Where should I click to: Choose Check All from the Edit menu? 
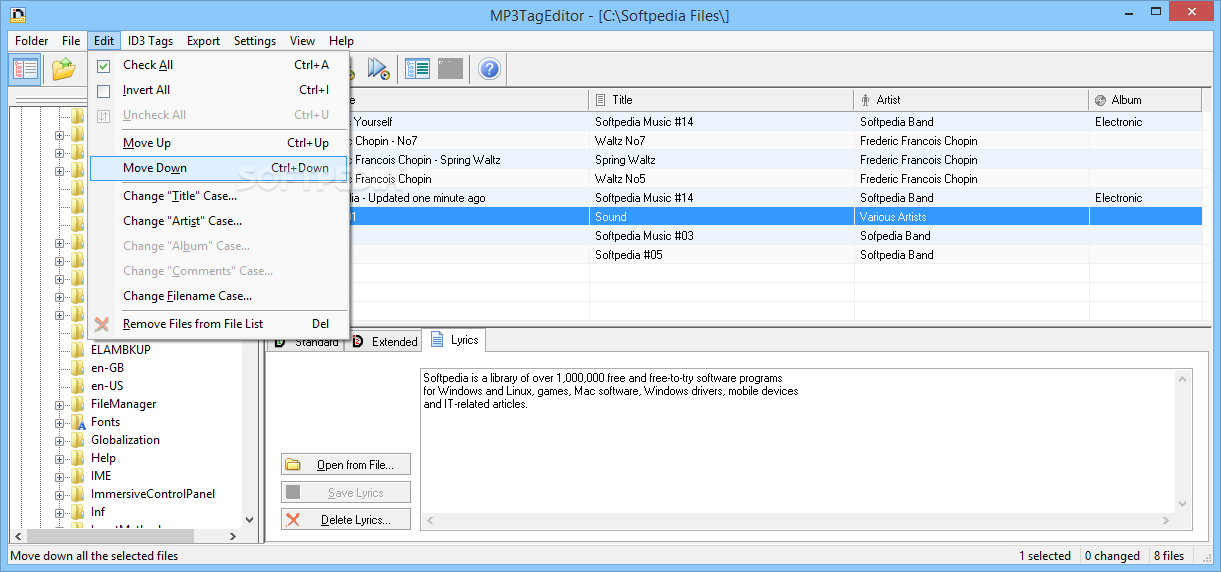[218, 65]
